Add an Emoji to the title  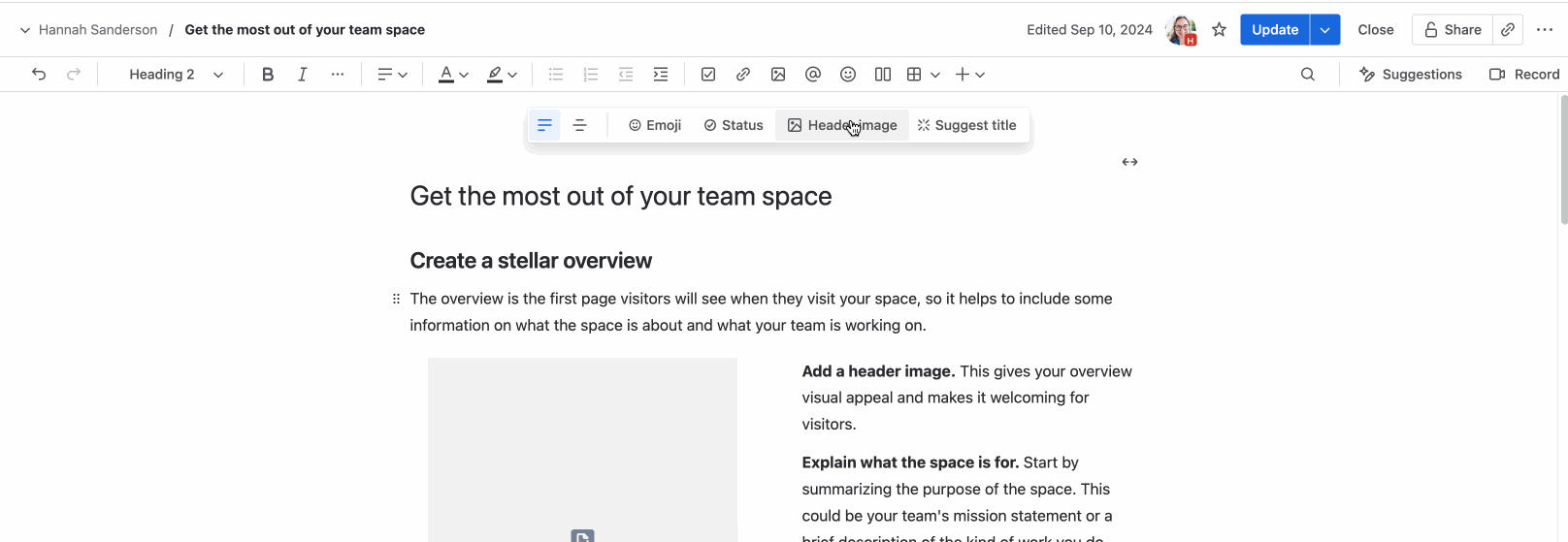pos(655,125)
